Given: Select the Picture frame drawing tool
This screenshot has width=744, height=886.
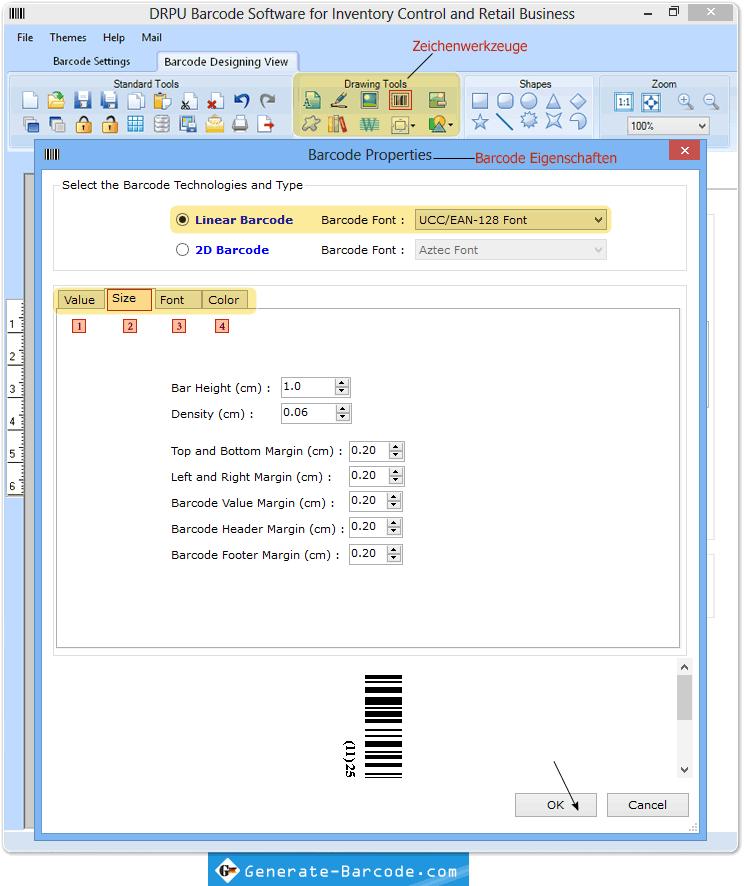Looking at the screenshot, I should point(369,101).
